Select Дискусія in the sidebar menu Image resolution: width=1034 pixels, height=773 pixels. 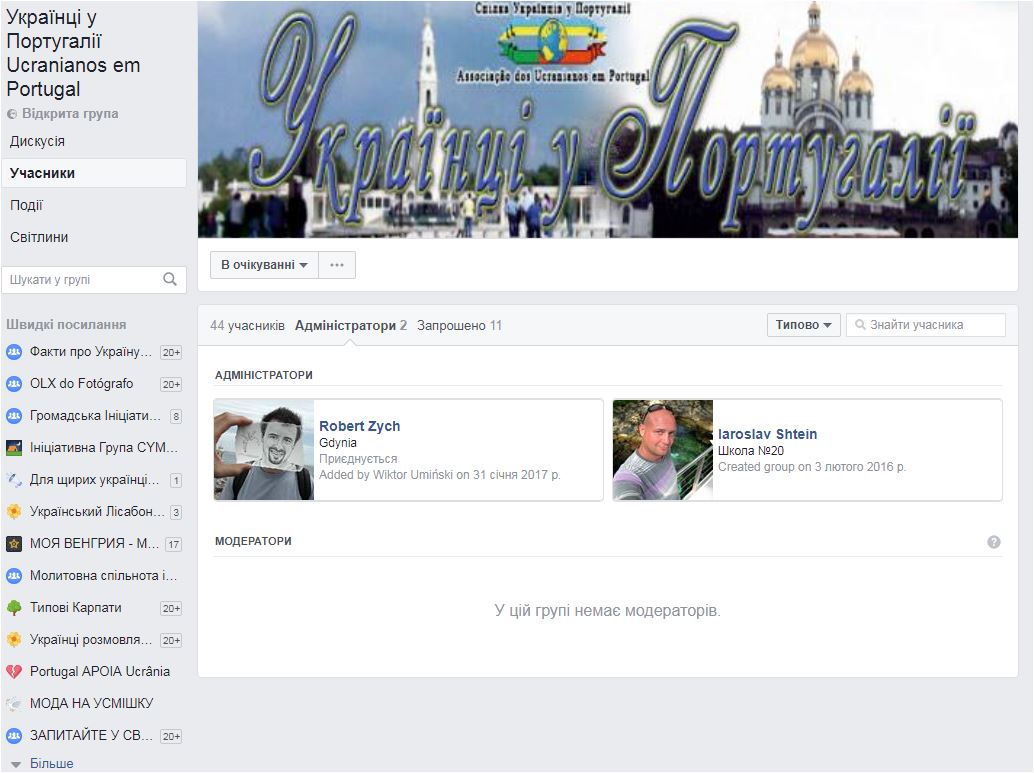38,141
